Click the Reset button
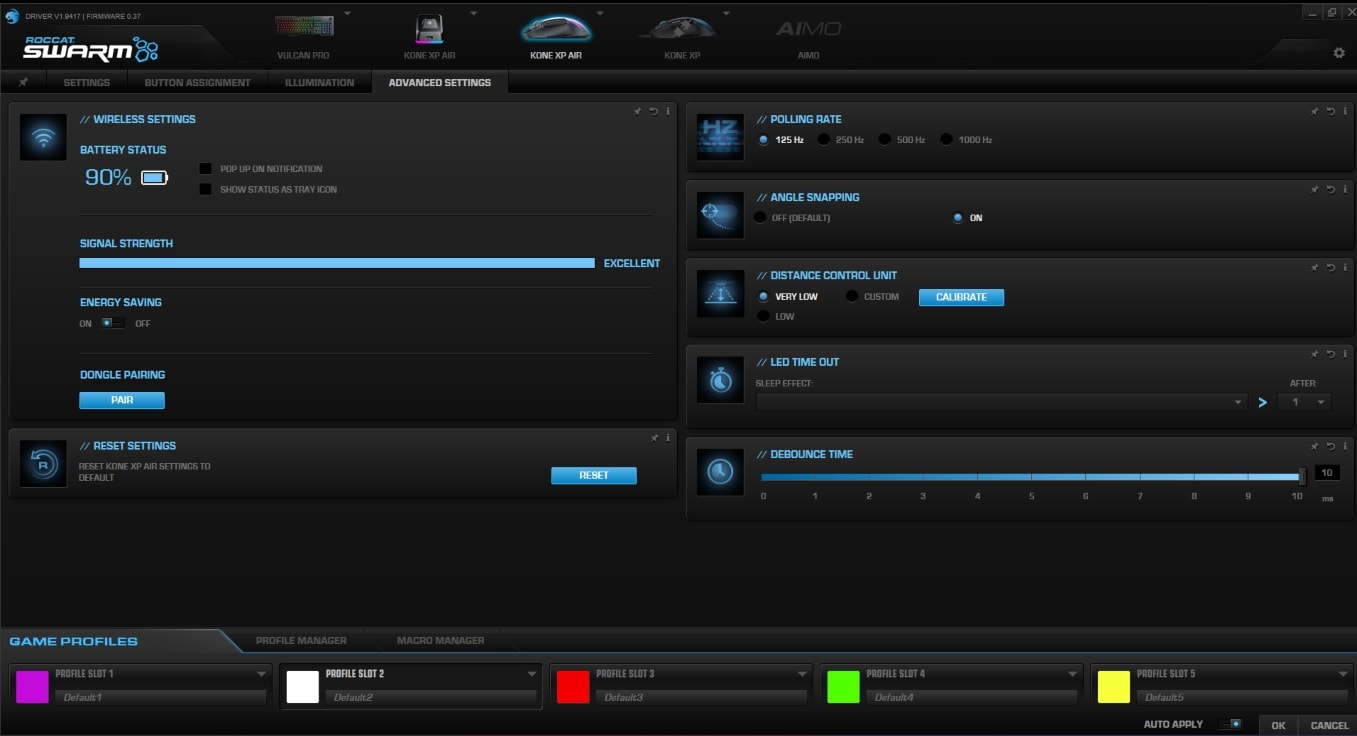This screenshot has width=1357, height=736. click(594, 475)
